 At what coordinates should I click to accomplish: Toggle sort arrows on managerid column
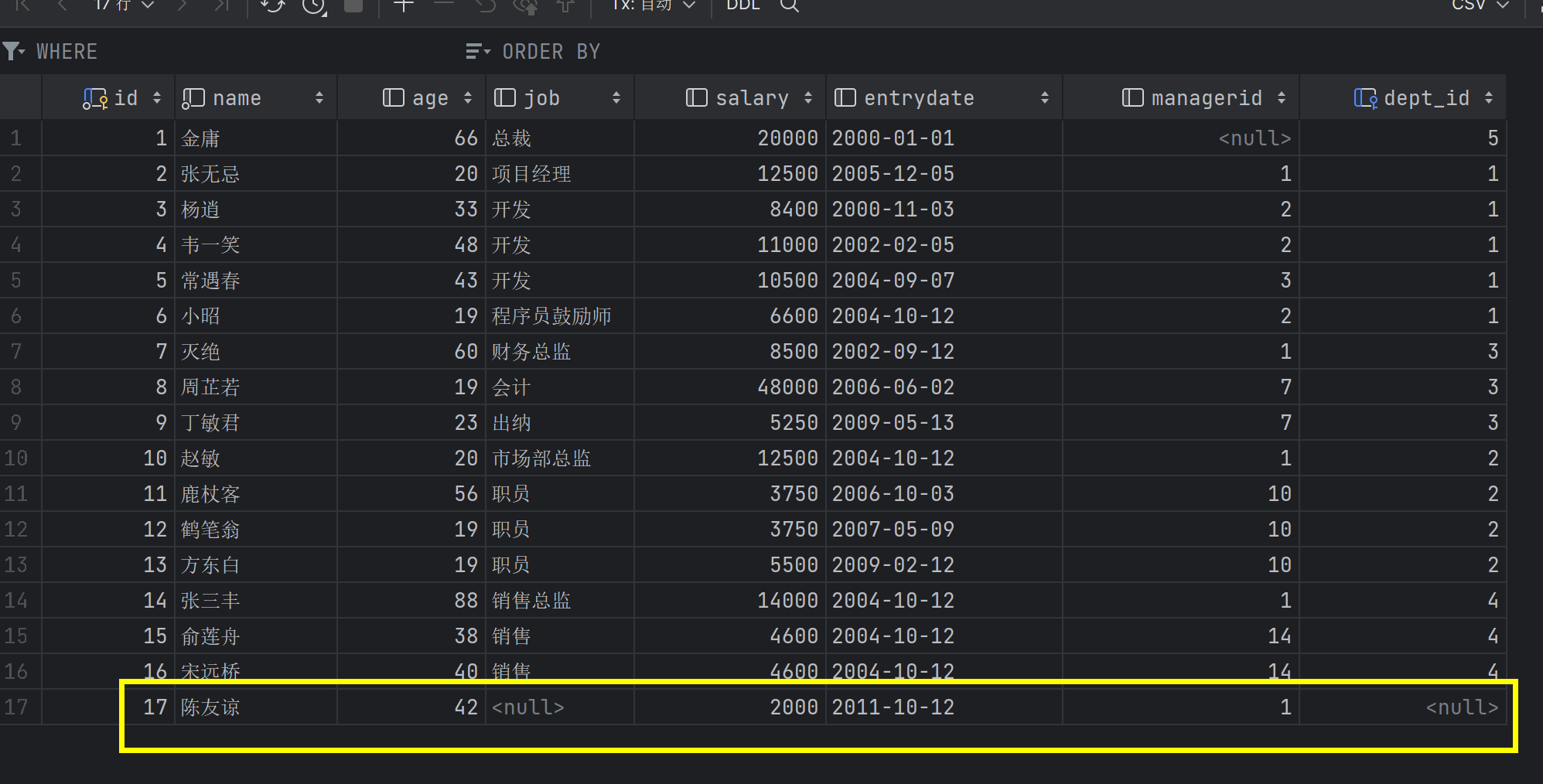coord(1282,98)
